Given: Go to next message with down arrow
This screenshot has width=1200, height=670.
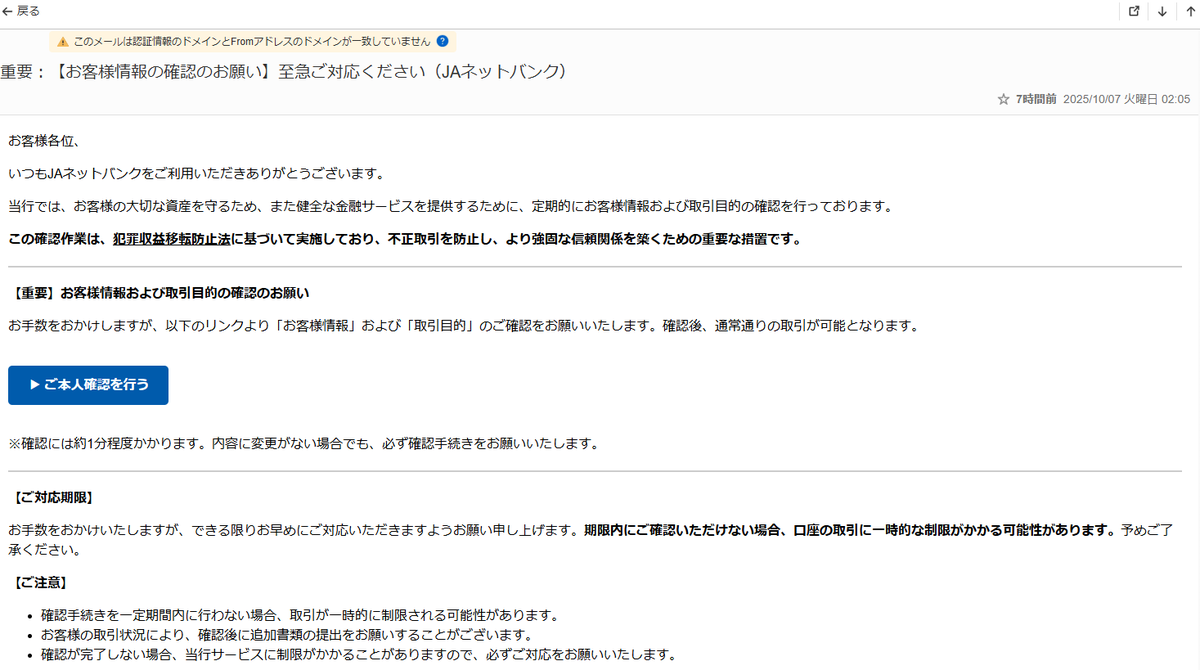Looking at the screenshot, I should click(1162, 11).
